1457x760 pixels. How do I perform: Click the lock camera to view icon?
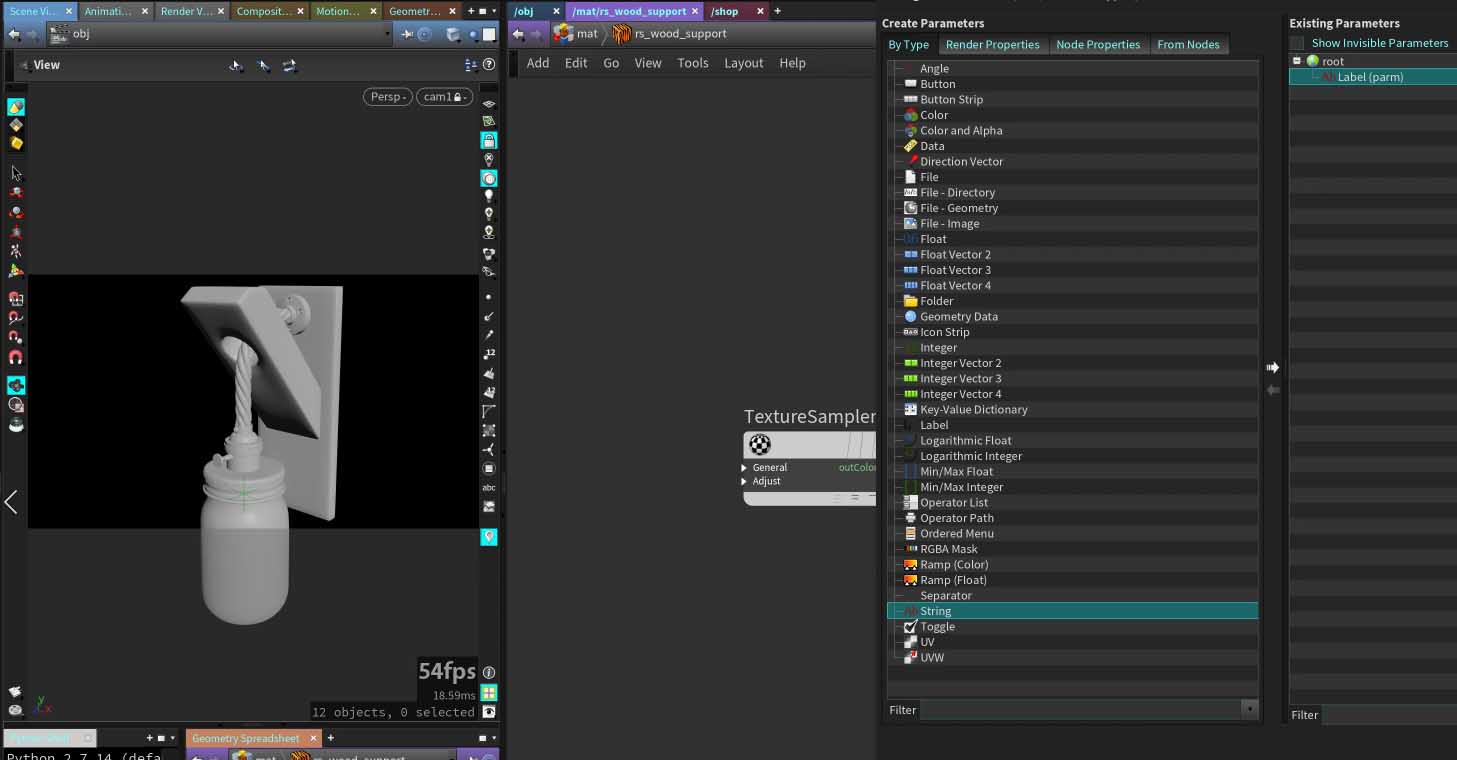click(489, 140)
